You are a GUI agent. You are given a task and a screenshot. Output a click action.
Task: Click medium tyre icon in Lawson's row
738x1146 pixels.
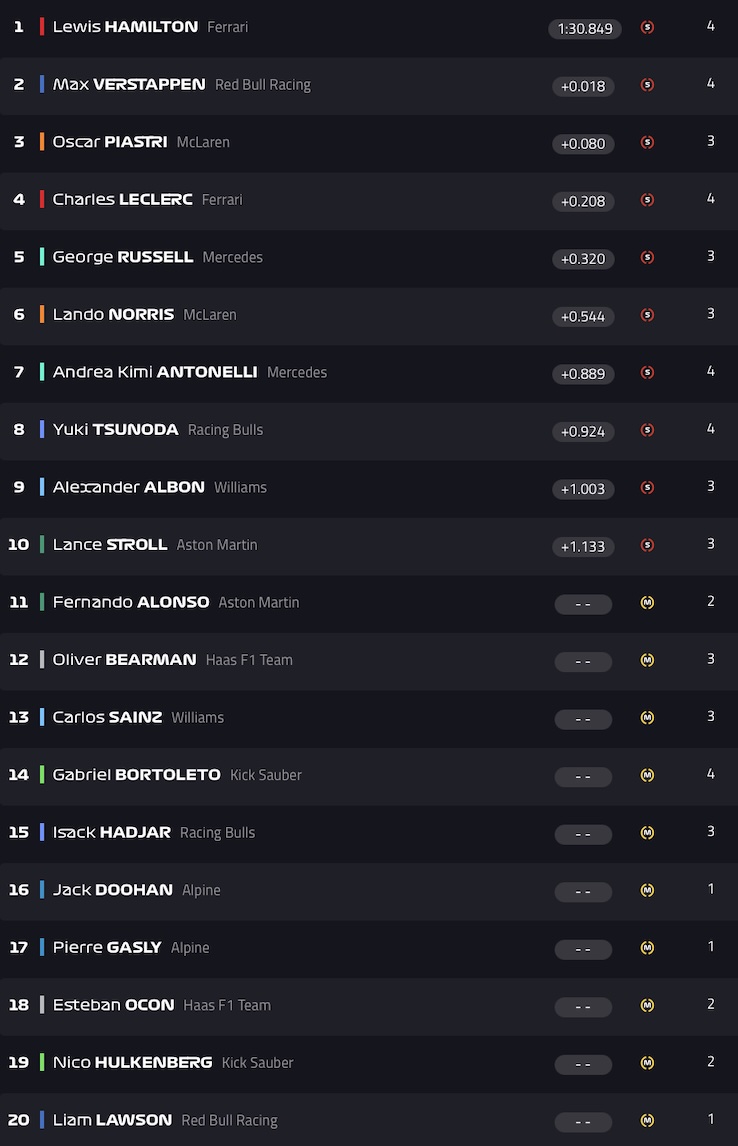coord(647,1121)
